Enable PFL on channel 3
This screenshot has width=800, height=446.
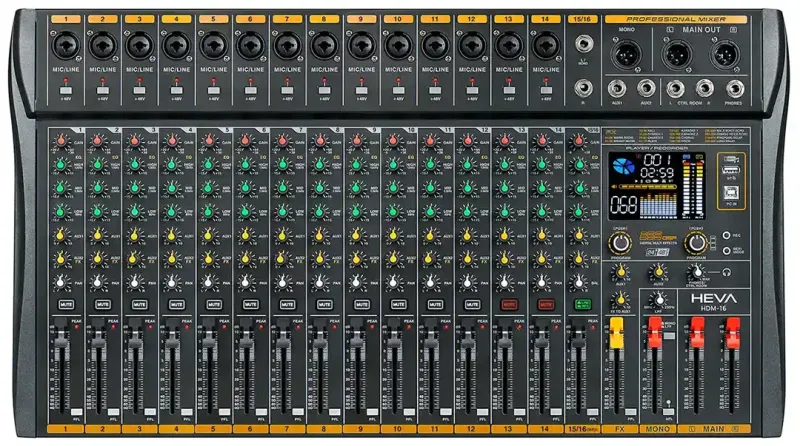150,412
